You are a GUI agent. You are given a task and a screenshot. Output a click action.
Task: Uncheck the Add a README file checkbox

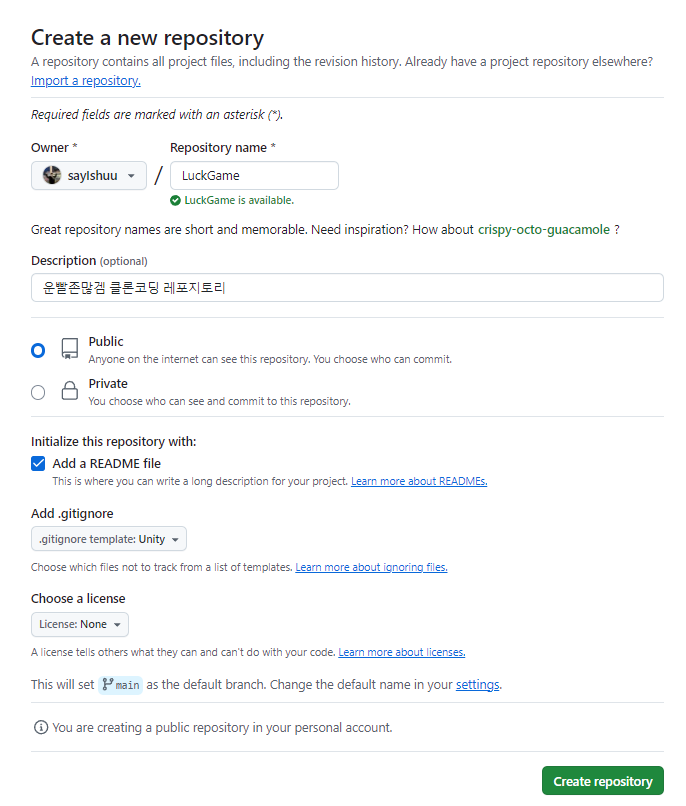(38, 464)
